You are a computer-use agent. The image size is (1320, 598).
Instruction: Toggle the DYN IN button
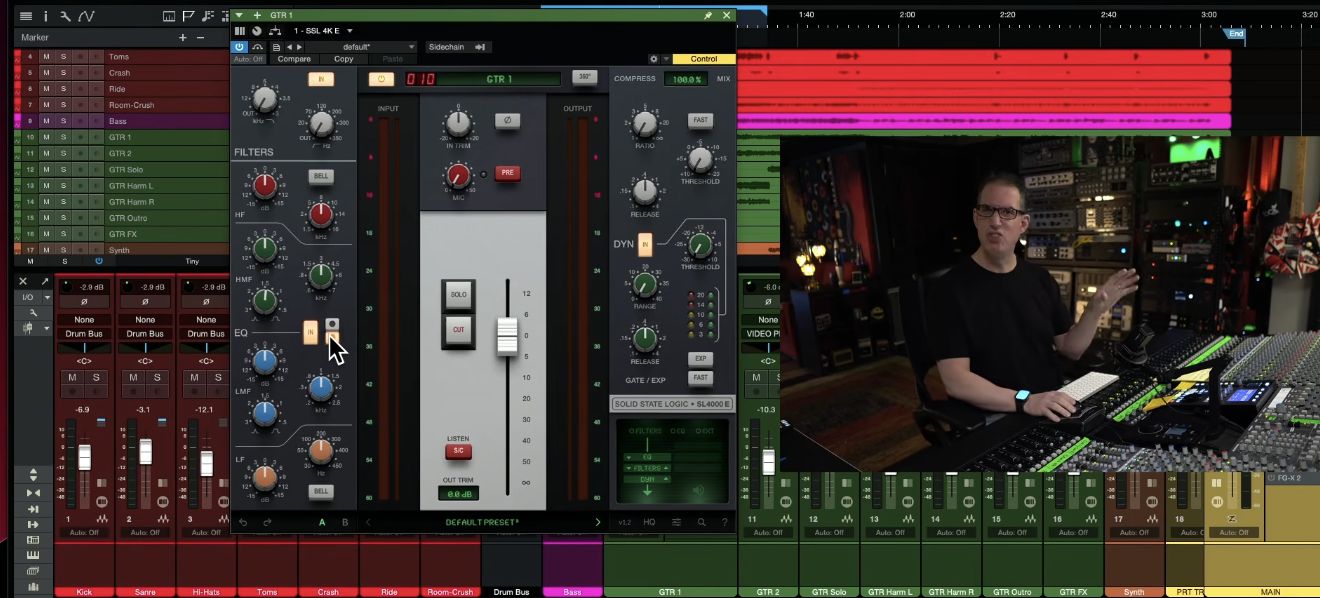[645, 243]
